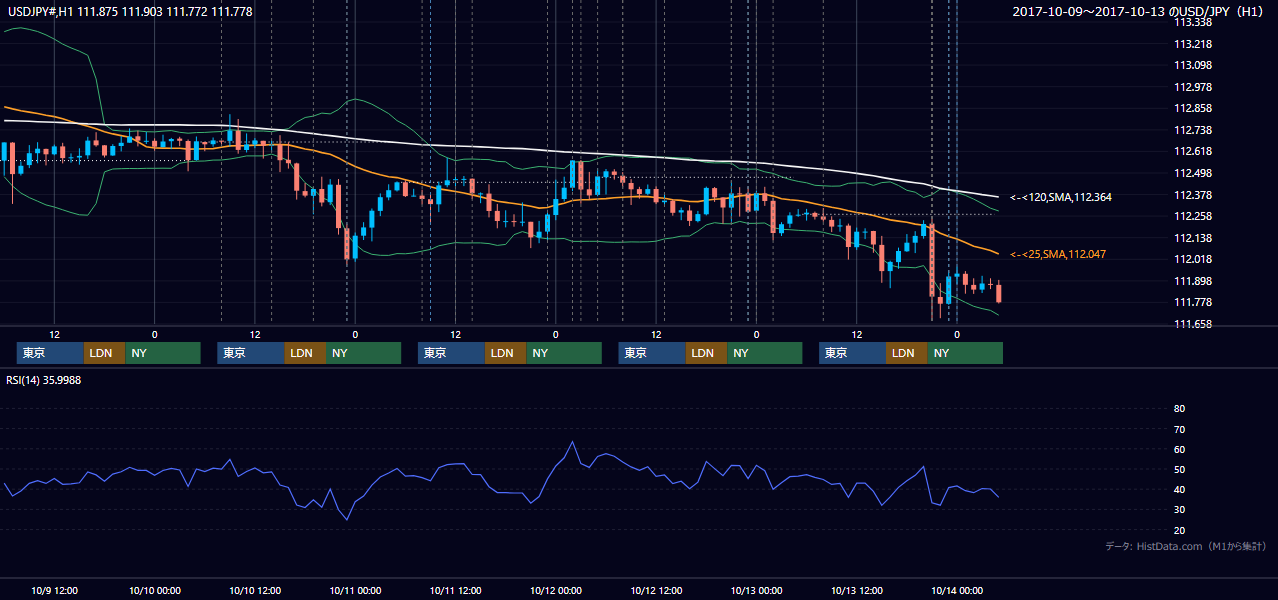Screen dimensions: 1278x600
Task: Click the RSI scale value 30
Action: click(x=1179, y=510)
